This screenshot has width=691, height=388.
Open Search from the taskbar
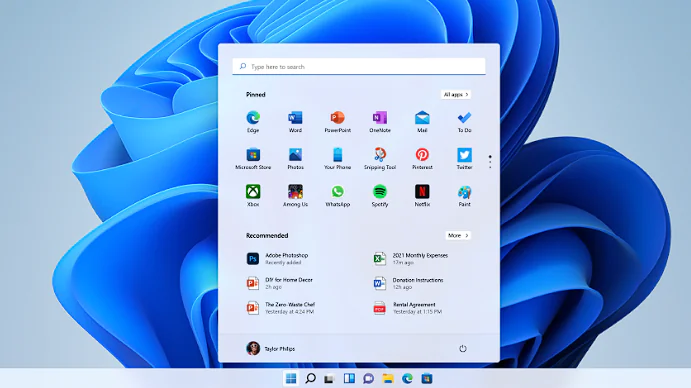(x=310, y=378)
